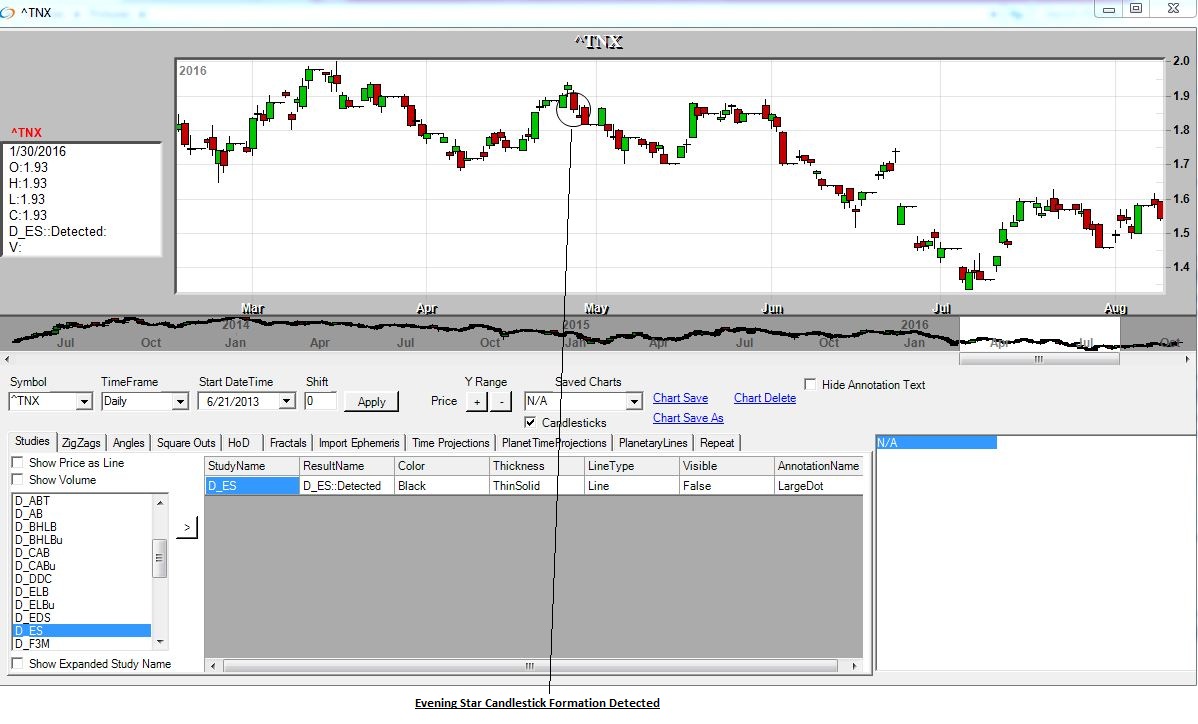The height and width of the screenshot is (724, 1198).
Task: Click the Y Range plus button
Action: coord(477,401)
